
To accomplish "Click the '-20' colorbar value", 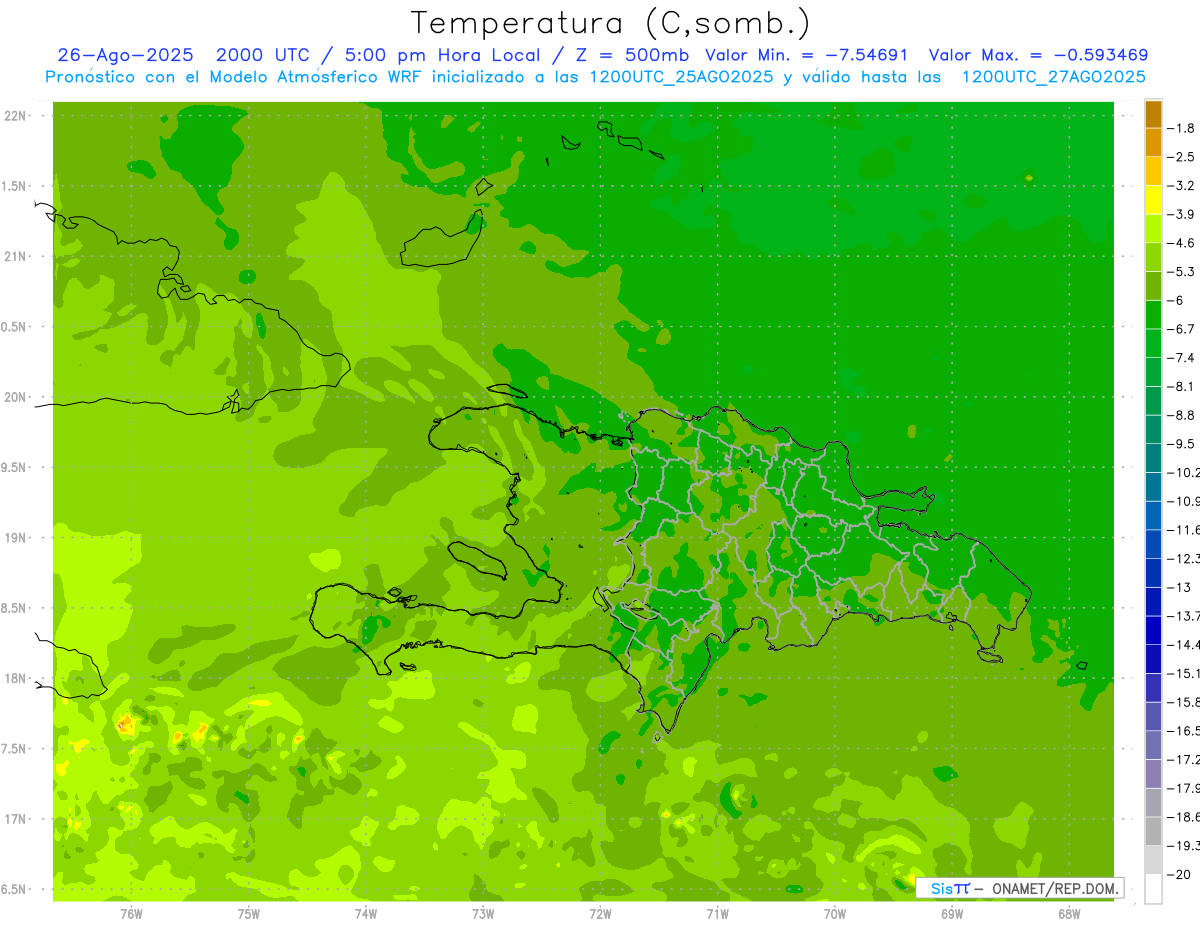I will (x=1179, y=875).
